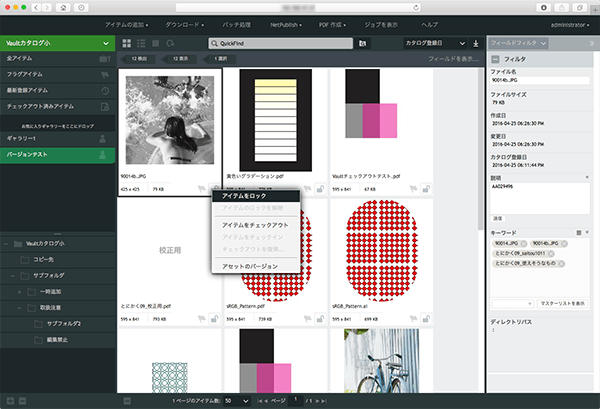
Task: Collapse the サブフォルダ tree node
Action: tap(13, 276)
